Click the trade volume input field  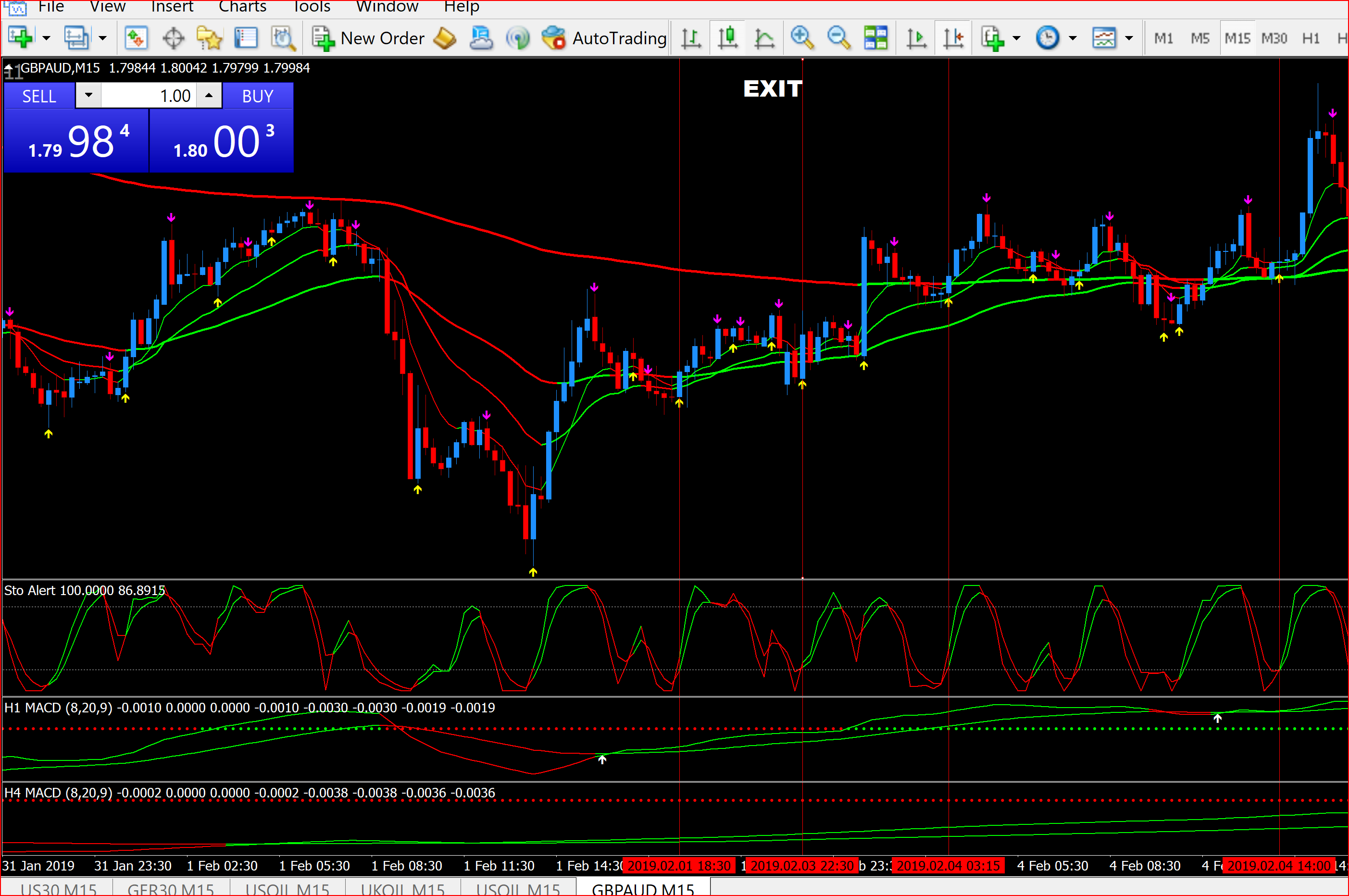point(149,96)
